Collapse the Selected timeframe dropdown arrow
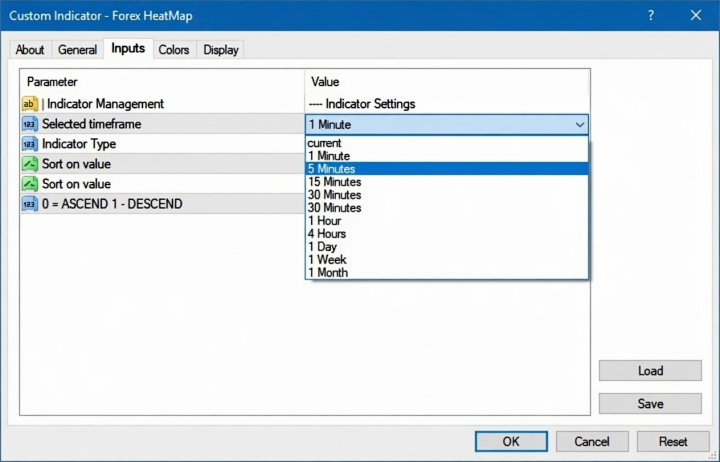Screen dimensions: 720x462 579,124
